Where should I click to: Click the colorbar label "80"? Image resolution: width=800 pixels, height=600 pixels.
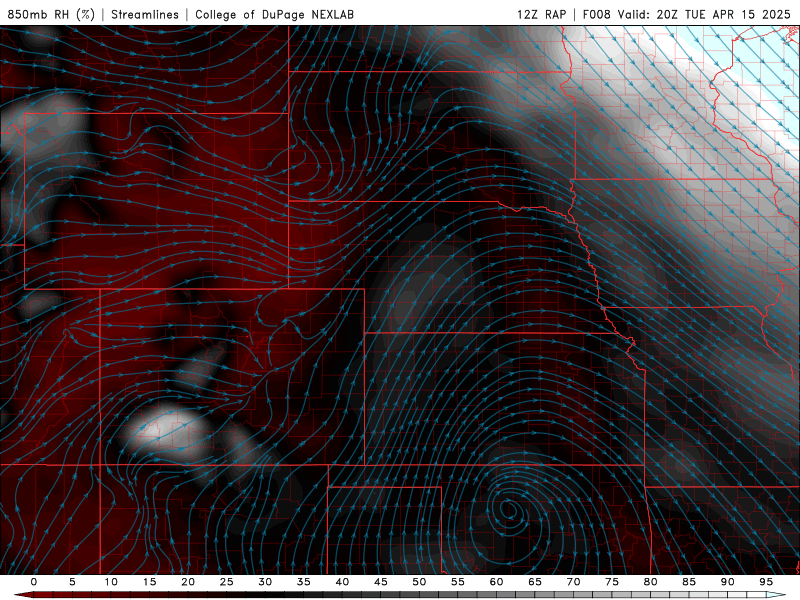(651, 582)
